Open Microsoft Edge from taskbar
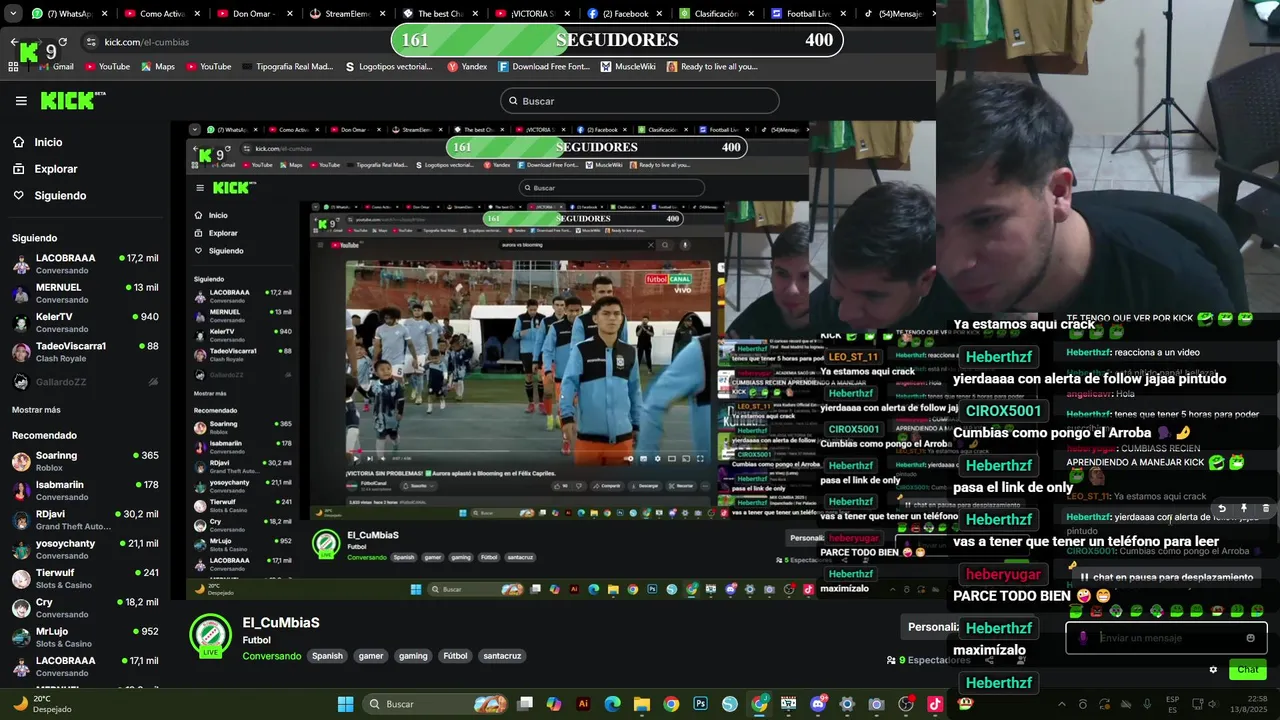 click(x=613, y=704)
